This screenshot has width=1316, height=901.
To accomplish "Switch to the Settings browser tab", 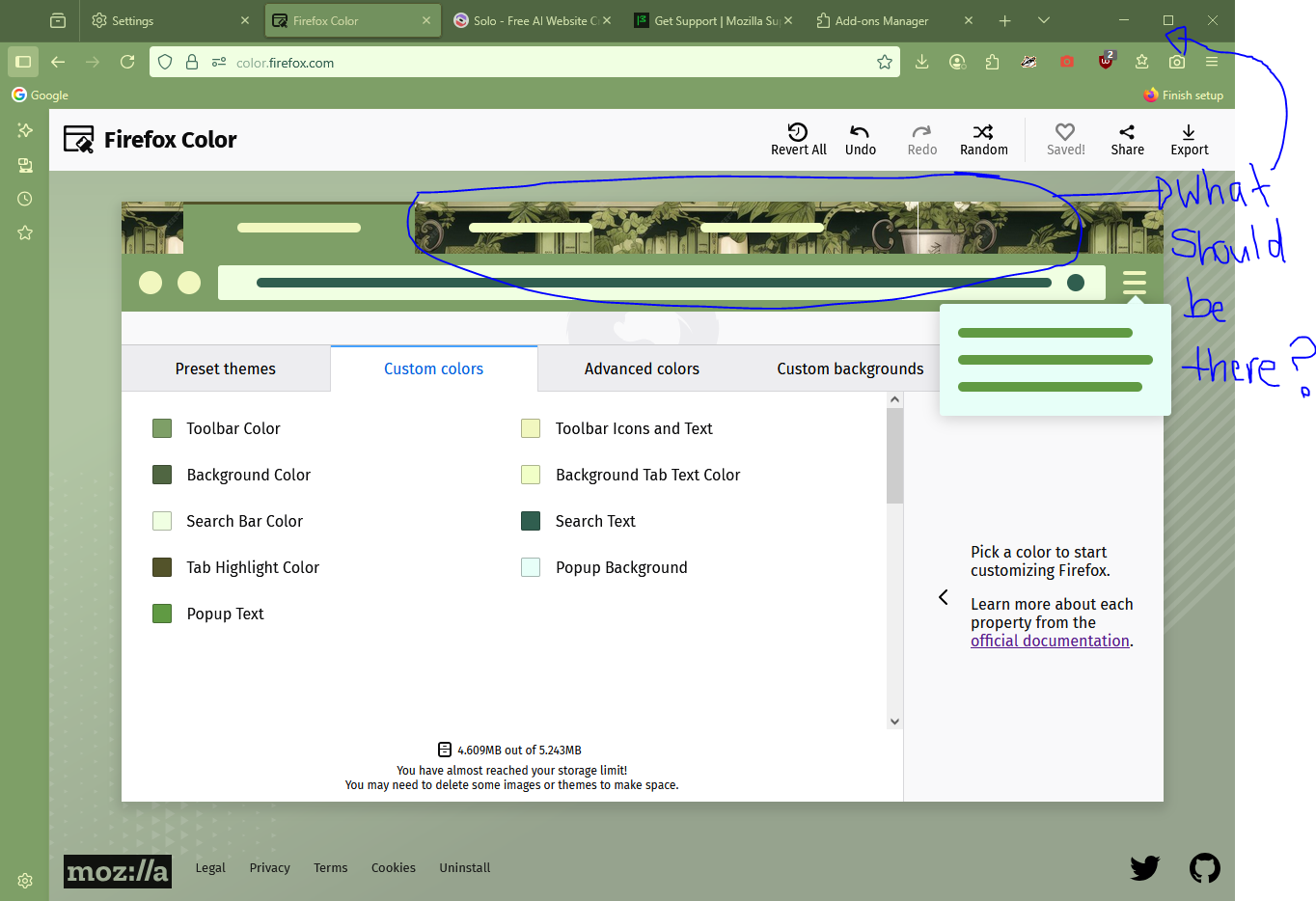I will pyautogui.click(x=171, y=20).
